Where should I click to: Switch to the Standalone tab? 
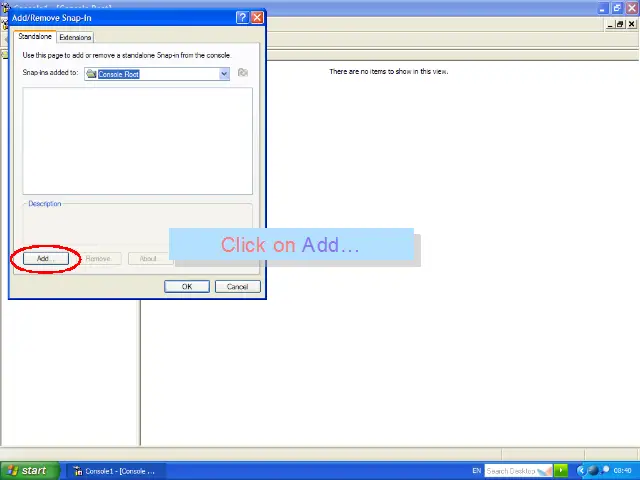35,37
